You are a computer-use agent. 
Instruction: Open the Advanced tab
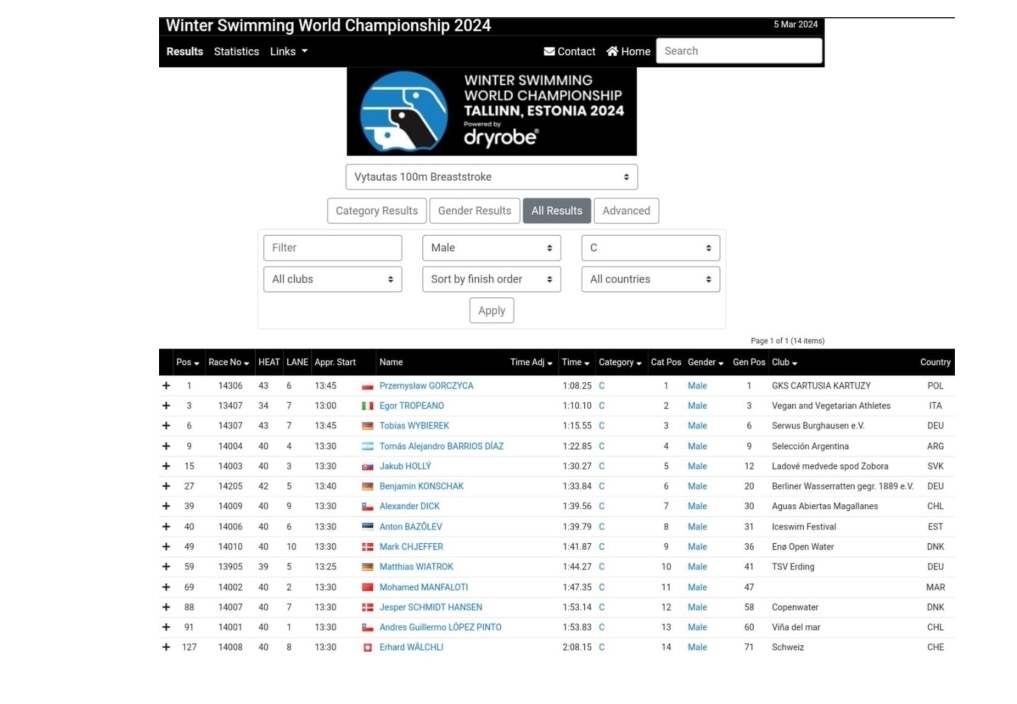(626, 211)
